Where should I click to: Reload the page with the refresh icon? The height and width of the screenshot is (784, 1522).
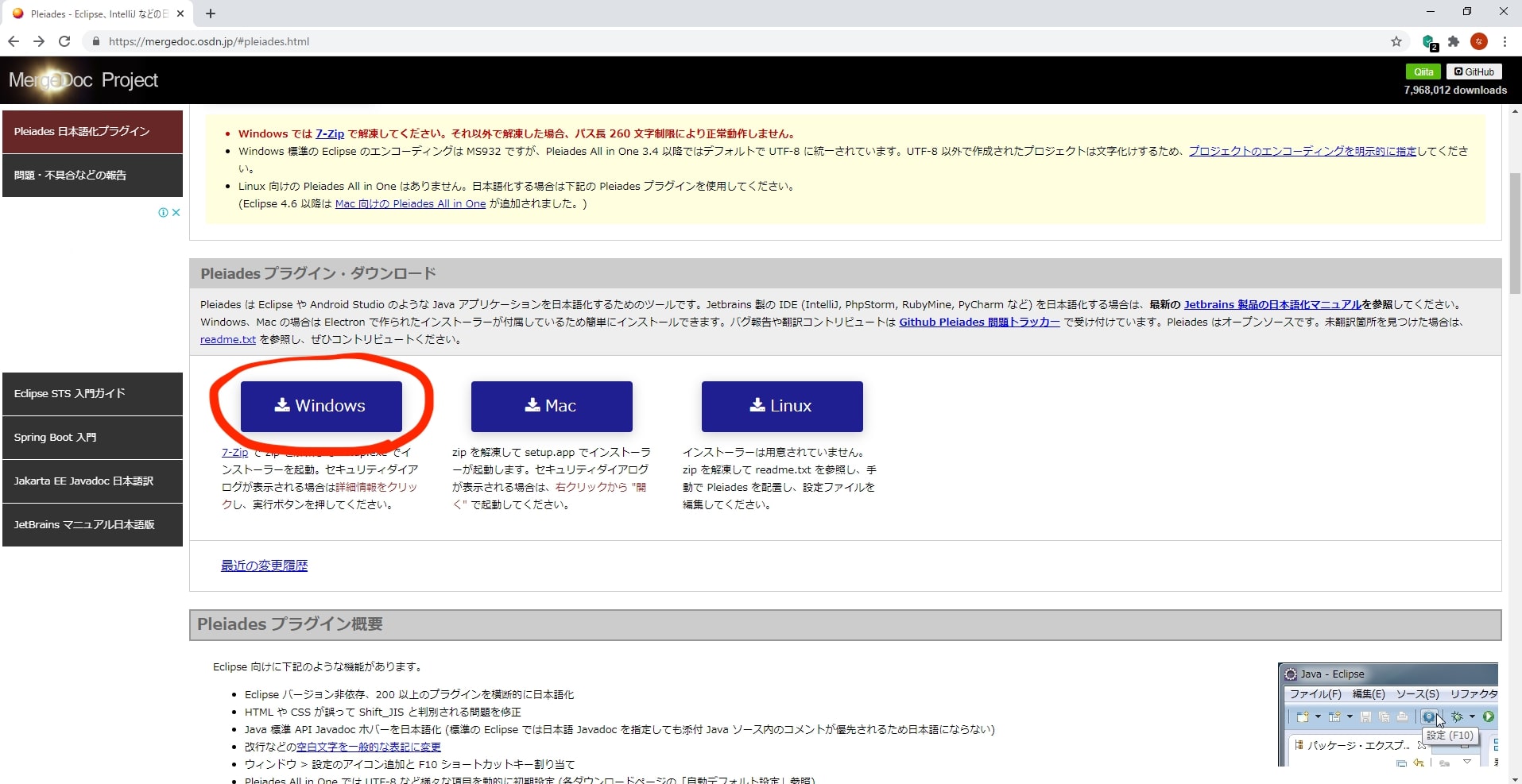(64, 41)
